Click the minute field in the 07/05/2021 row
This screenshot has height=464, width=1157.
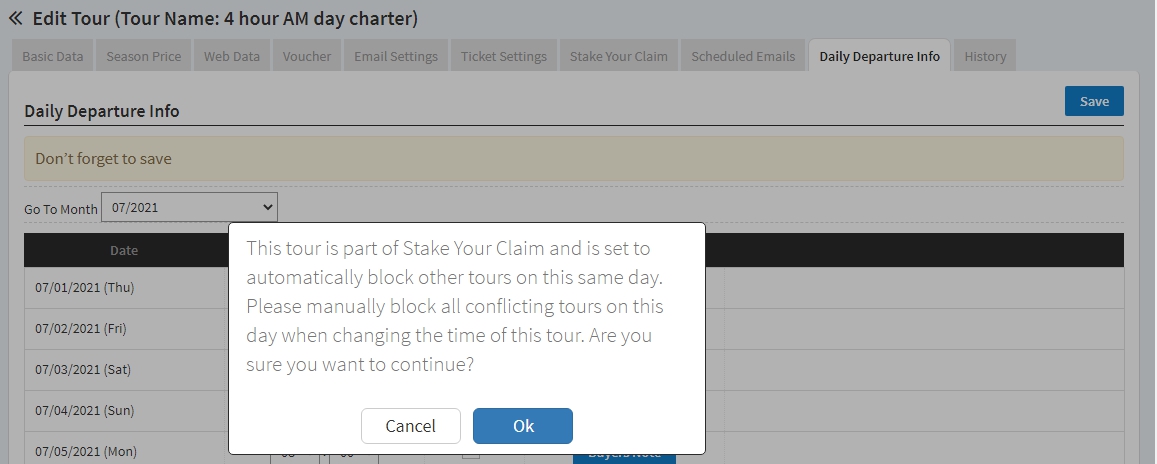click(353, 458)
